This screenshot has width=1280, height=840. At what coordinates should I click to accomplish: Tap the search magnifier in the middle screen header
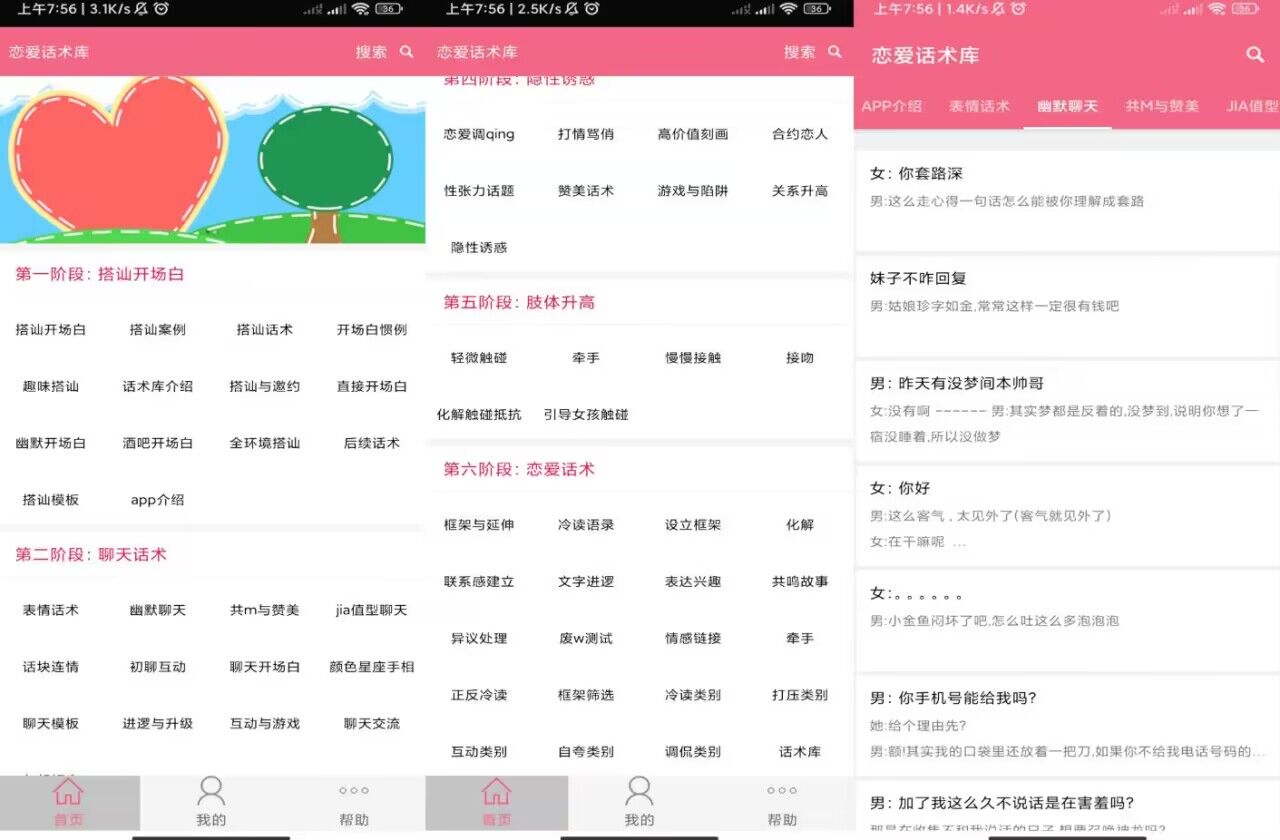pos(835,51)
